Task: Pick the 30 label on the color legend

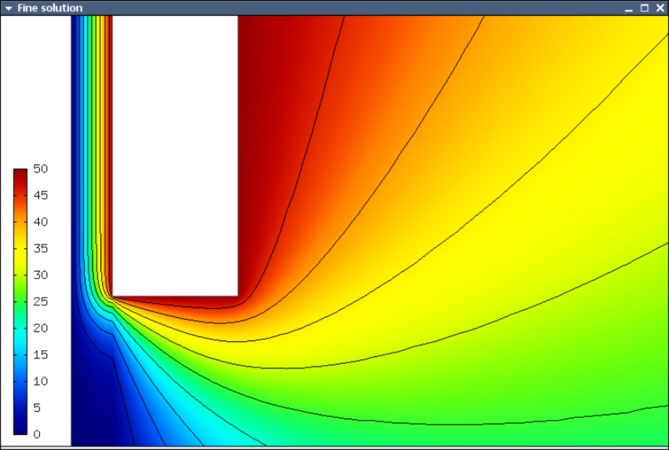Action: (39, 275)
